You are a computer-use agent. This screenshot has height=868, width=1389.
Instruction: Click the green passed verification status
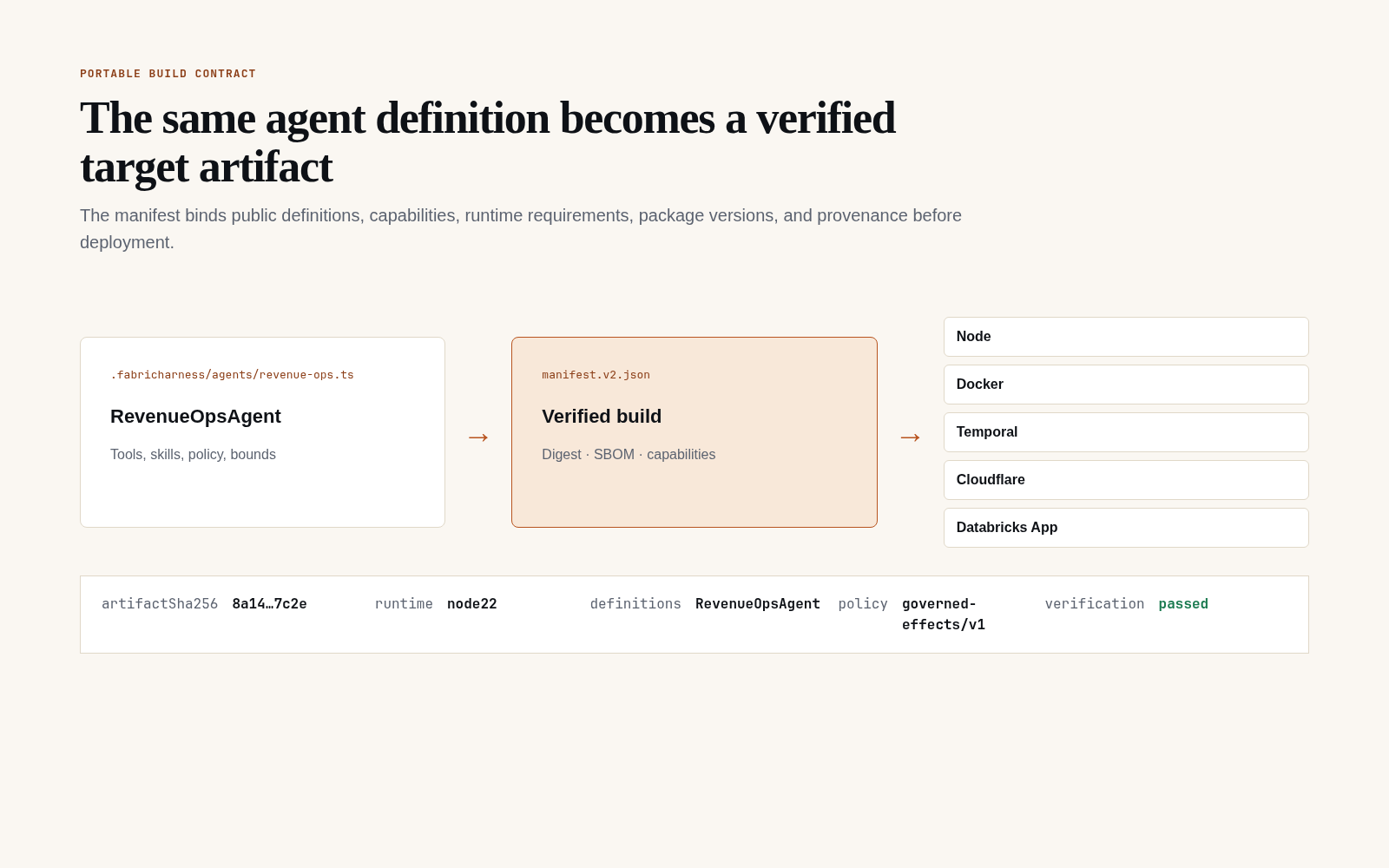(x=1183, y=604)
